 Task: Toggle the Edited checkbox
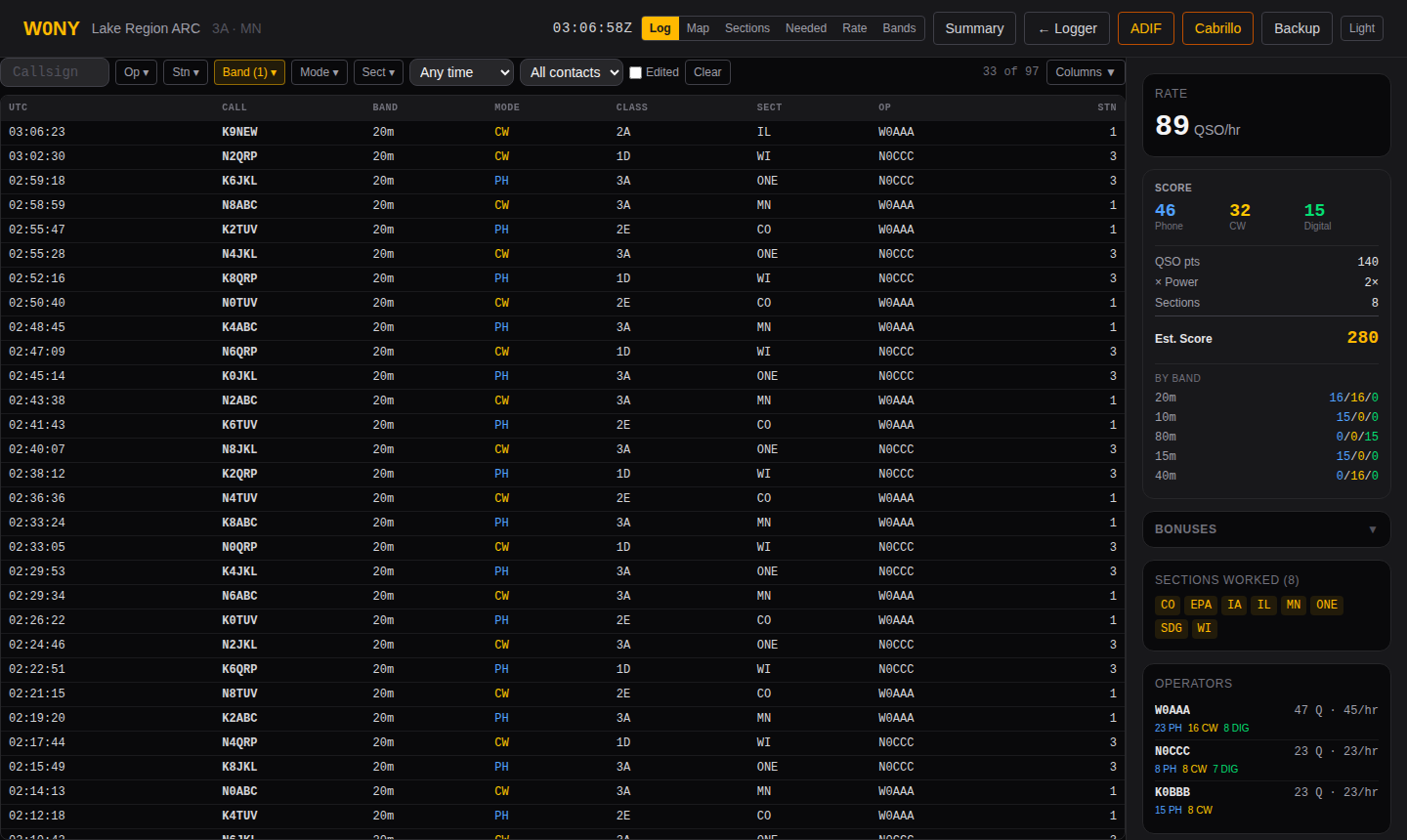635,72
